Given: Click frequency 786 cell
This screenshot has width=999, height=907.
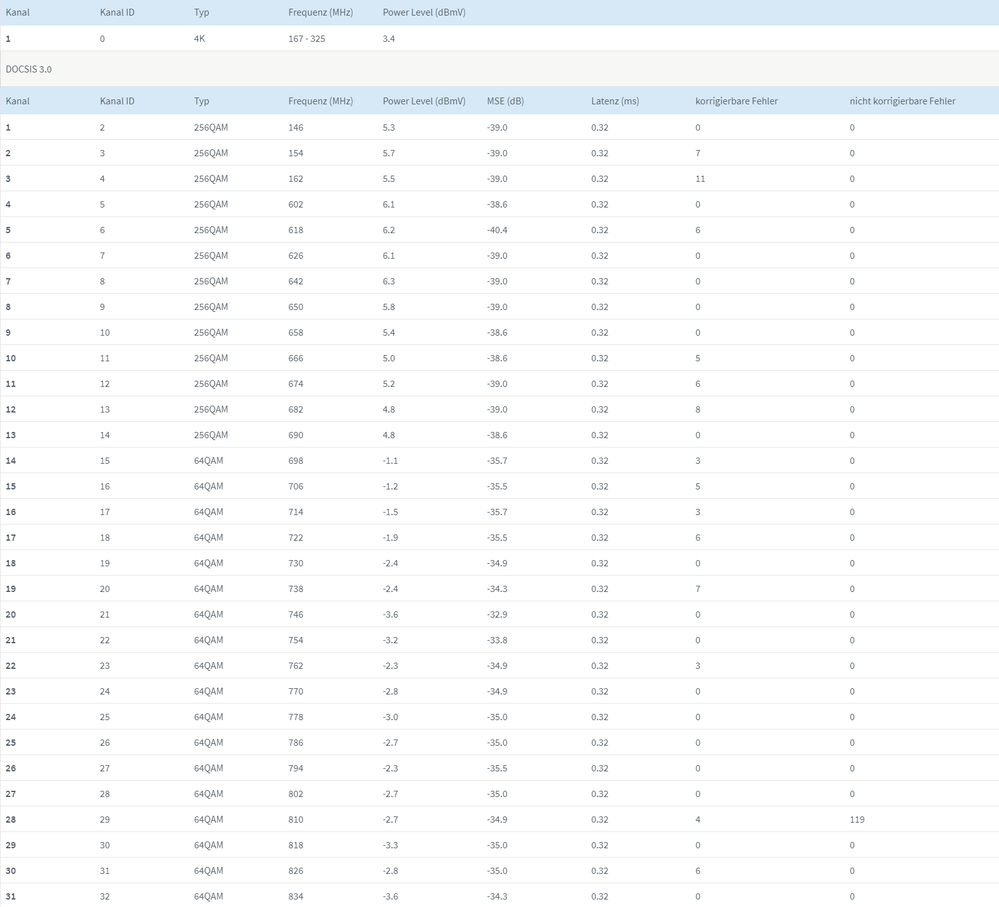Looking at the screenshot, I should 296,743.
